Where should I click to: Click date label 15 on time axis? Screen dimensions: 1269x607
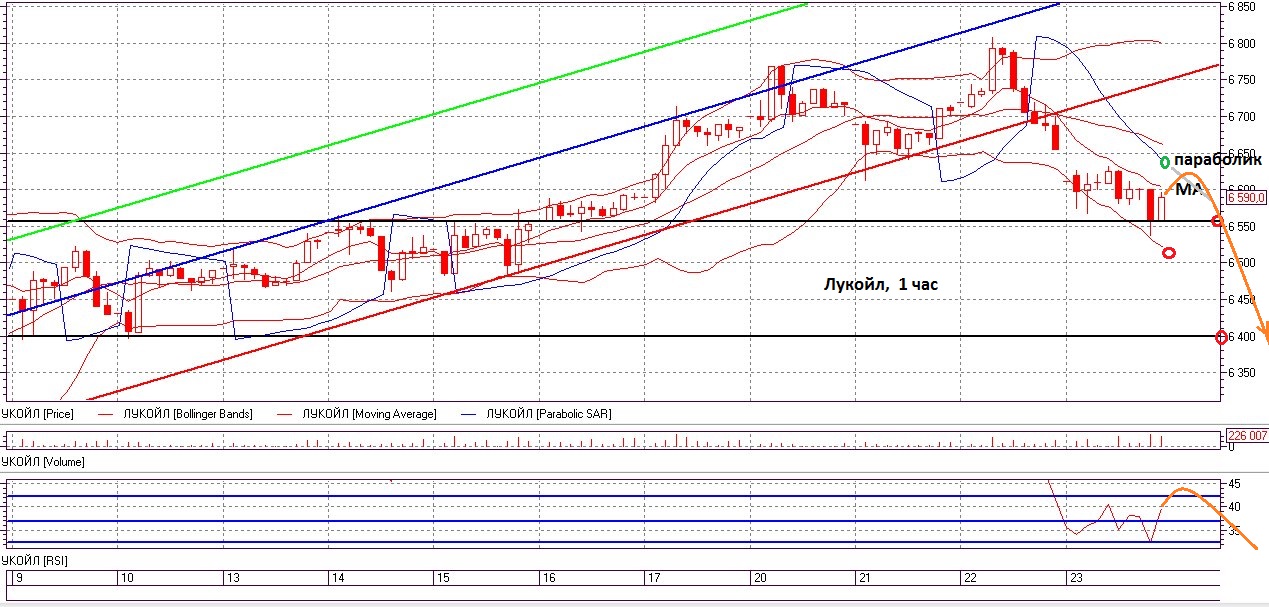pyautogui.click(x=442, y=578)
